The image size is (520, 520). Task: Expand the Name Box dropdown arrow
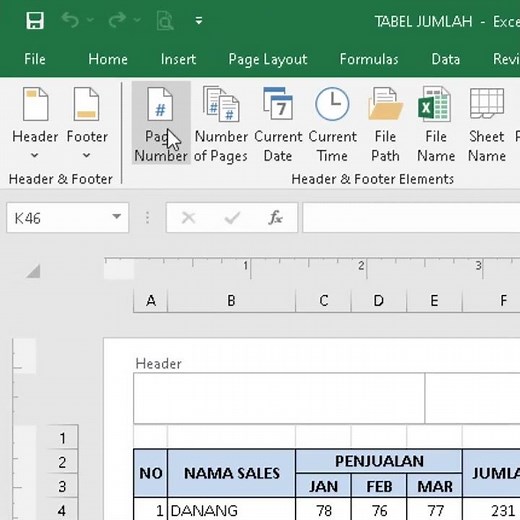(x=116, y=217)
